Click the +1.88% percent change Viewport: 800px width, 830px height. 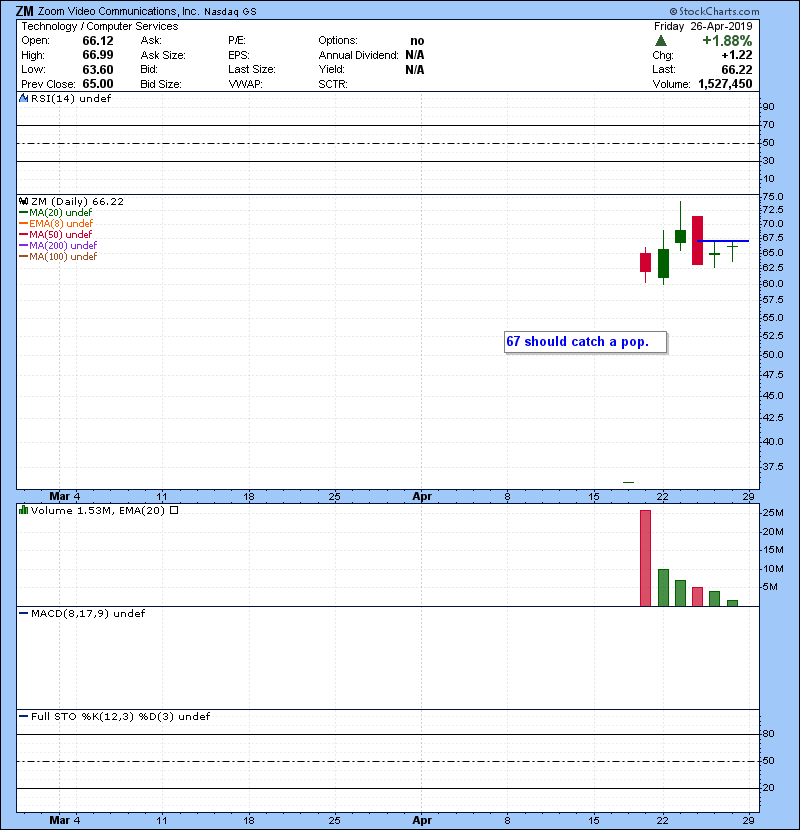[727, 41]
